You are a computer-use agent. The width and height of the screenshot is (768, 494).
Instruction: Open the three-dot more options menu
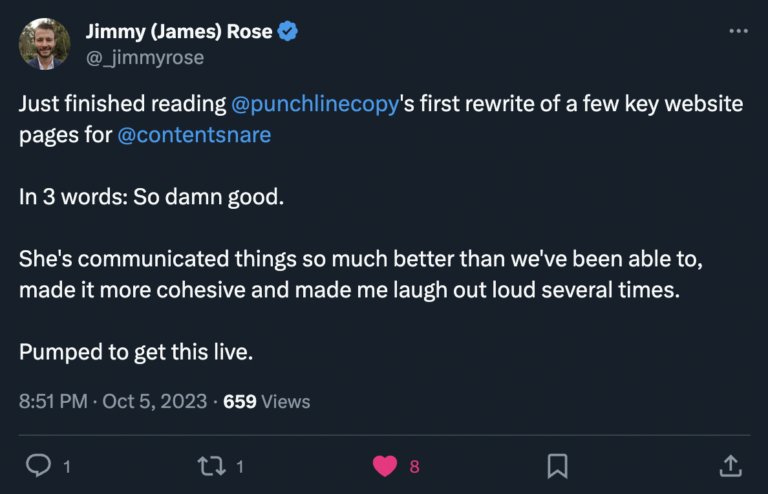(738, 32)
